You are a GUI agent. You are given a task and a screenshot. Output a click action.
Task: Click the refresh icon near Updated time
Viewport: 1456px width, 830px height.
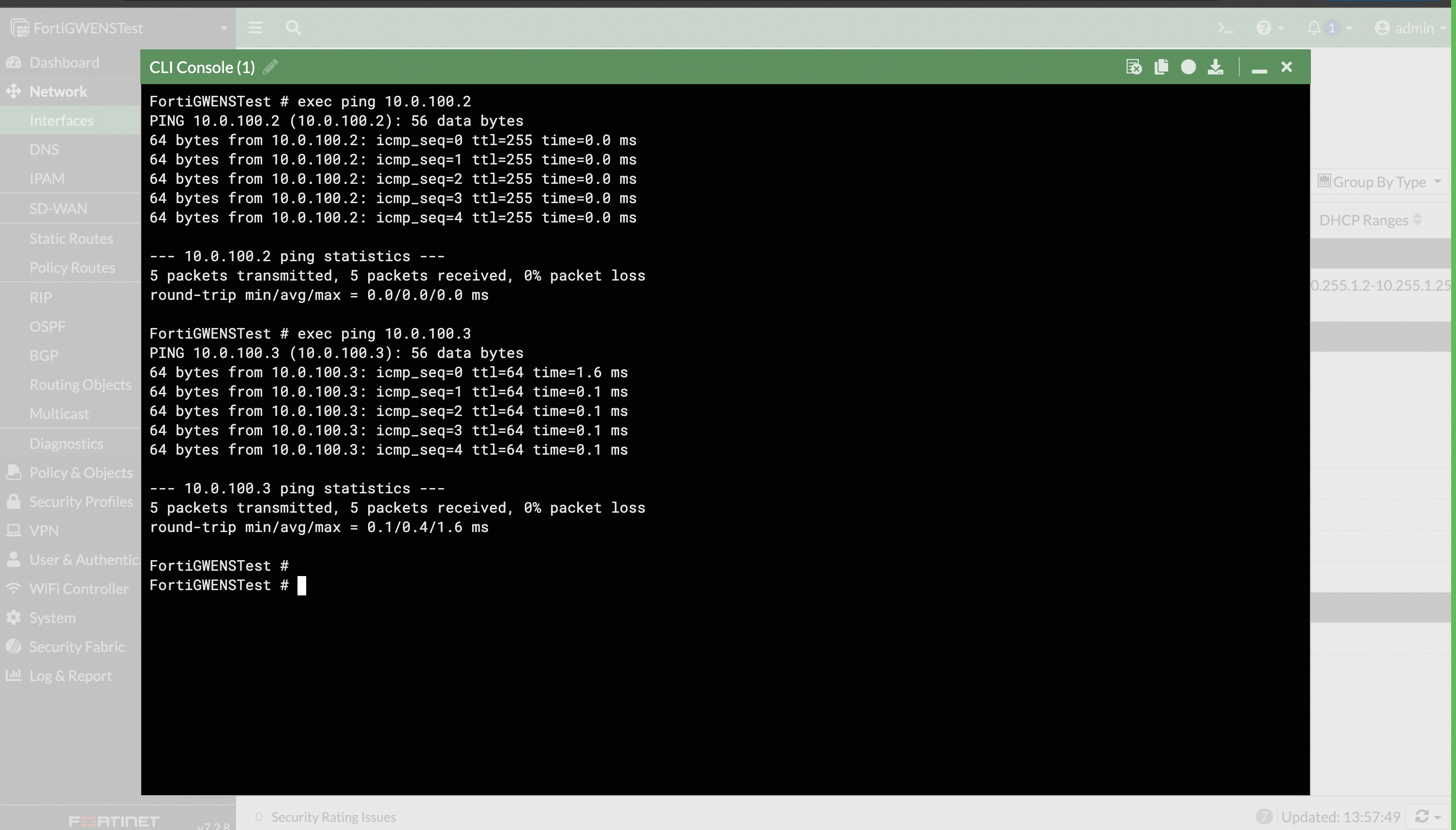point(1422,817)
